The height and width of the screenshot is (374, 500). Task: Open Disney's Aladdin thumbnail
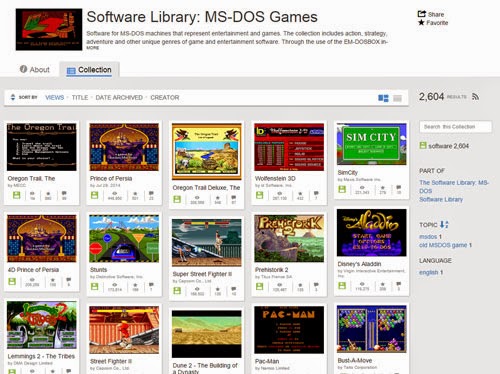(x=371, y=233)
